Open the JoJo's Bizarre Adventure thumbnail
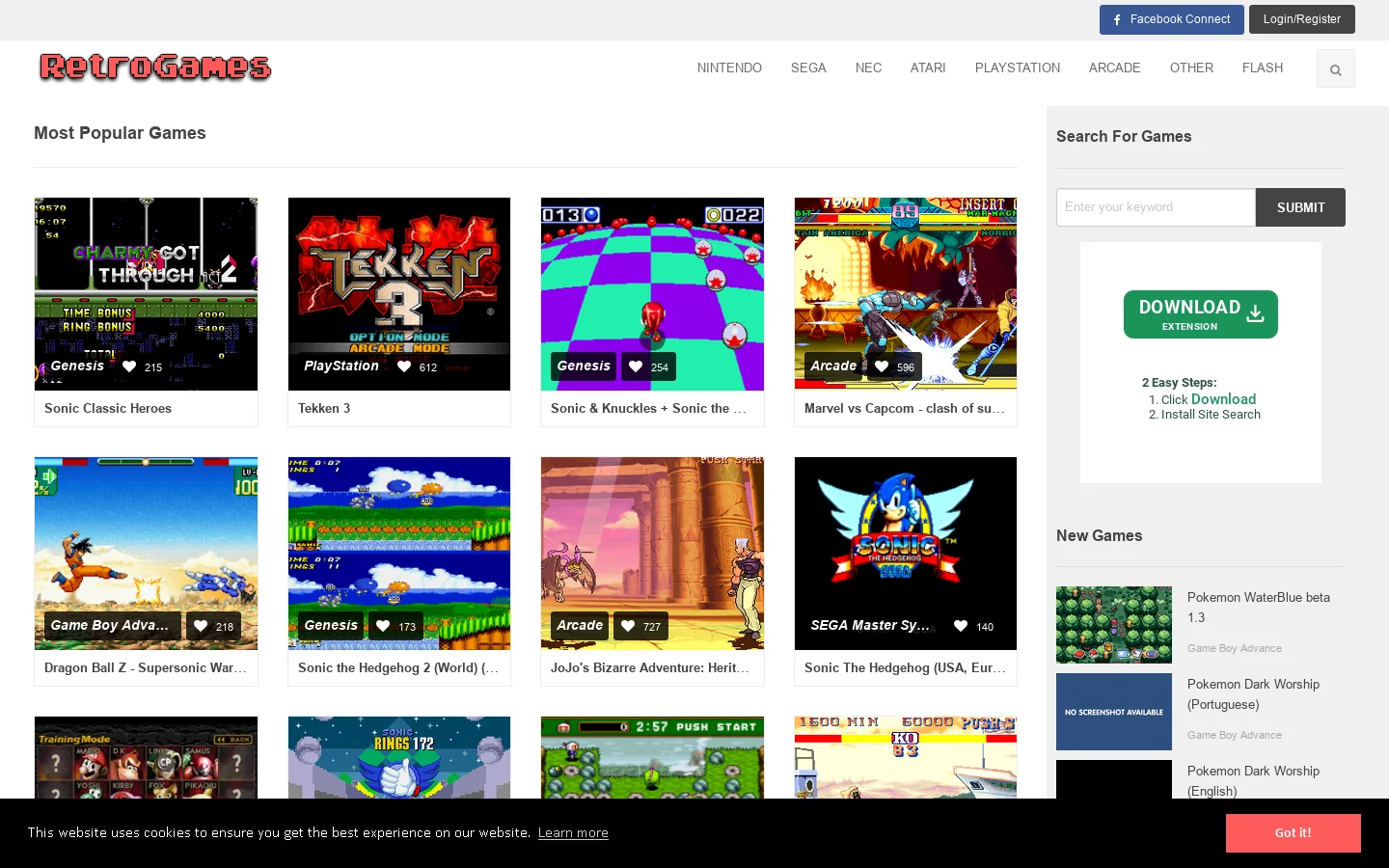 coord(652,554)
